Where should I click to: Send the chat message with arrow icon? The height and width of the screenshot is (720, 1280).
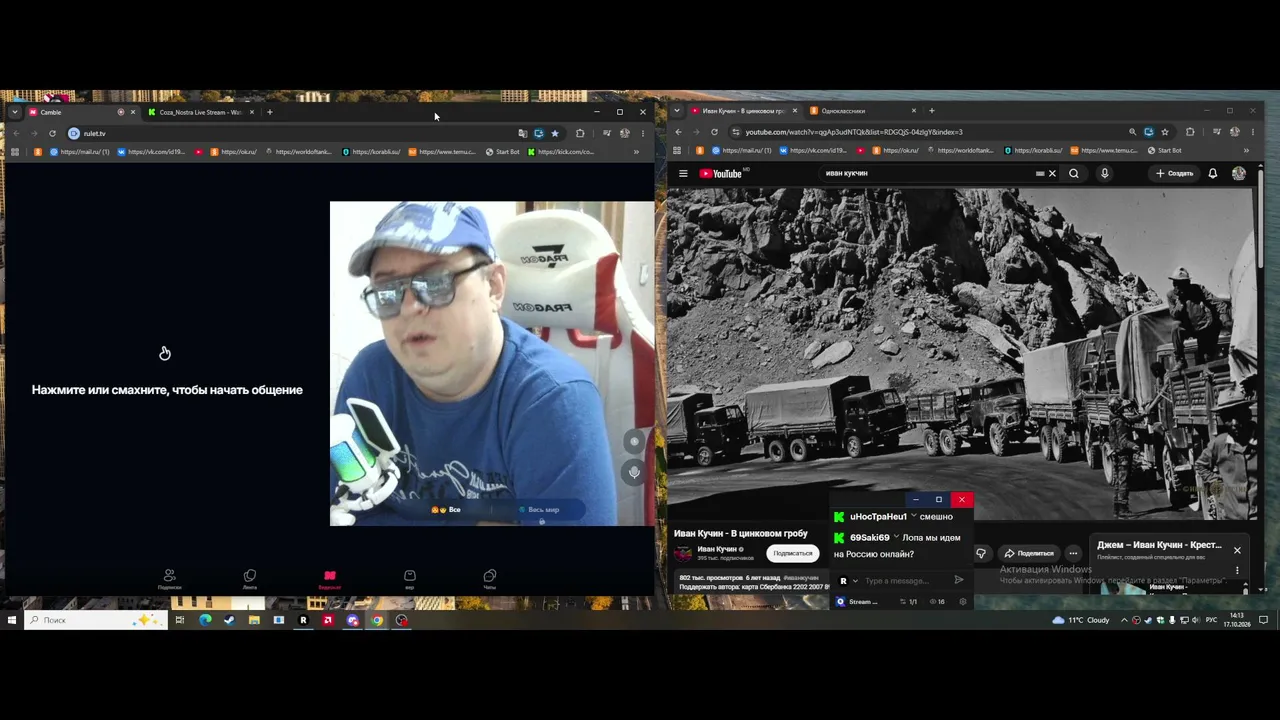959,580
